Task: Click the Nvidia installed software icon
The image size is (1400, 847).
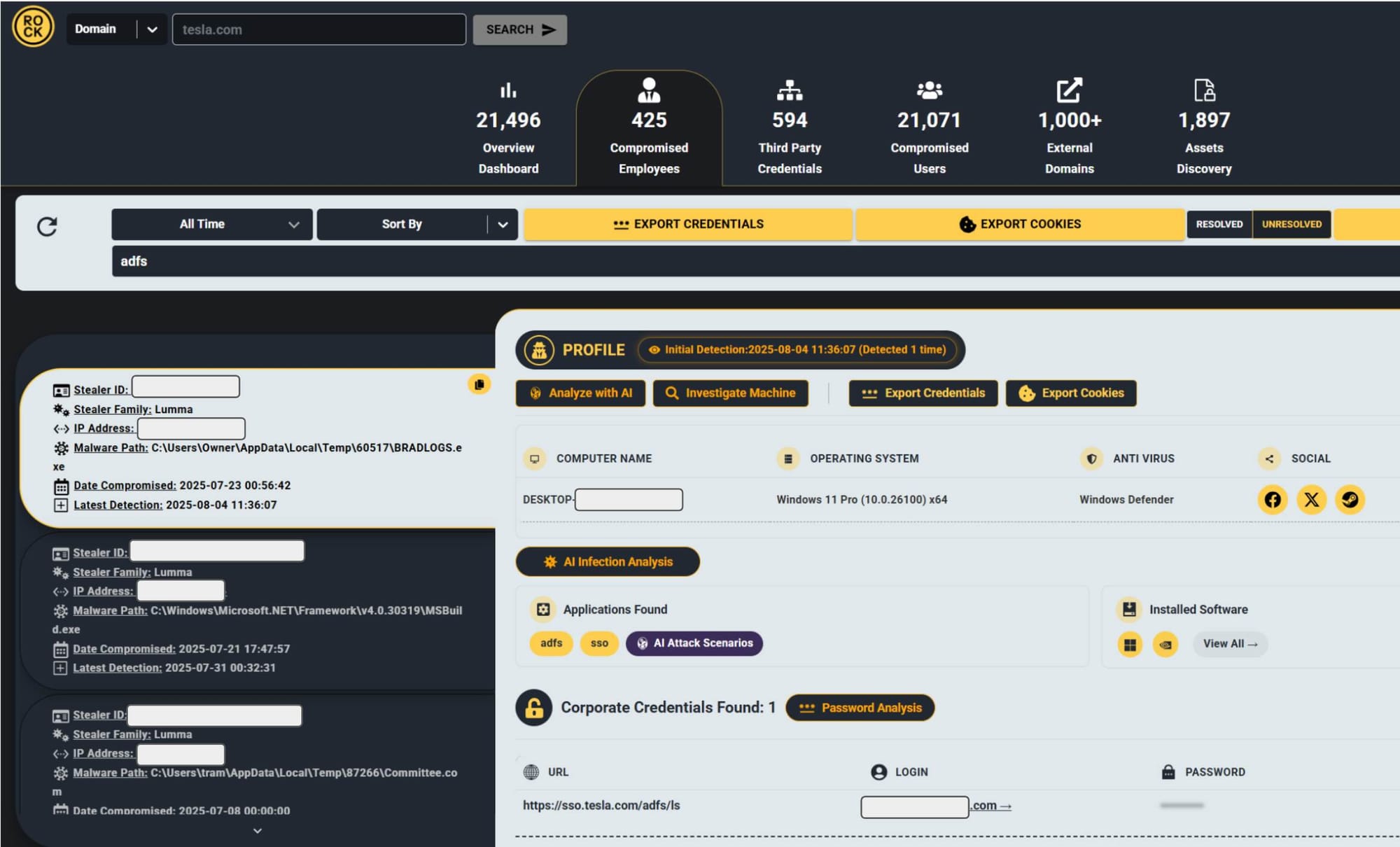Action: (x=1165, y=644)
